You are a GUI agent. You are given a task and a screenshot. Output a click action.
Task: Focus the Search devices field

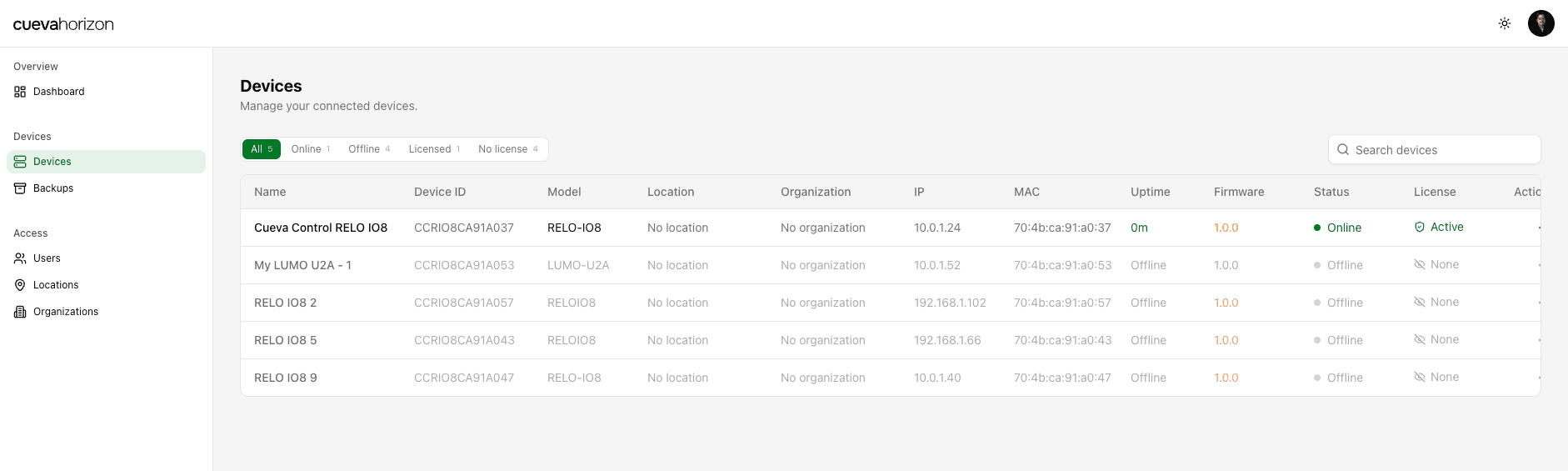[x=1434, y=150]
